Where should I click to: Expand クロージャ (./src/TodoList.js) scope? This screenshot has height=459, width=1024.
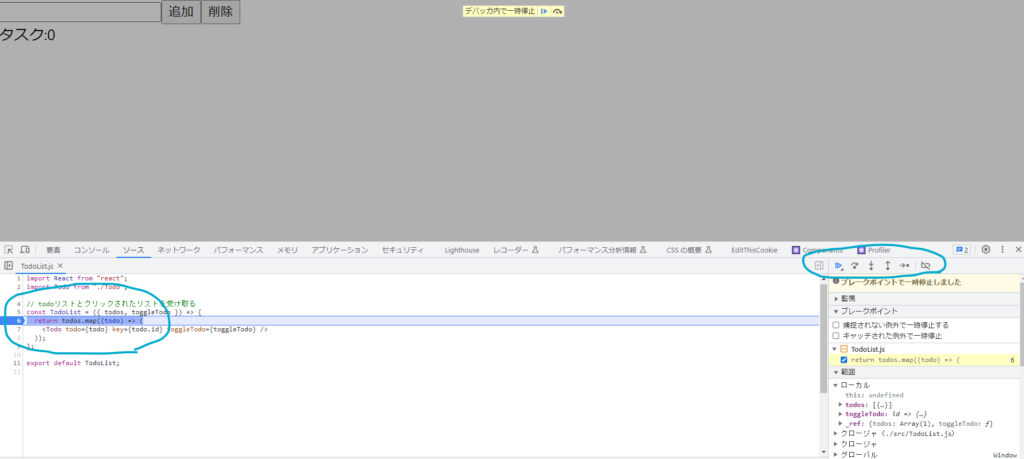pos(836,434)
